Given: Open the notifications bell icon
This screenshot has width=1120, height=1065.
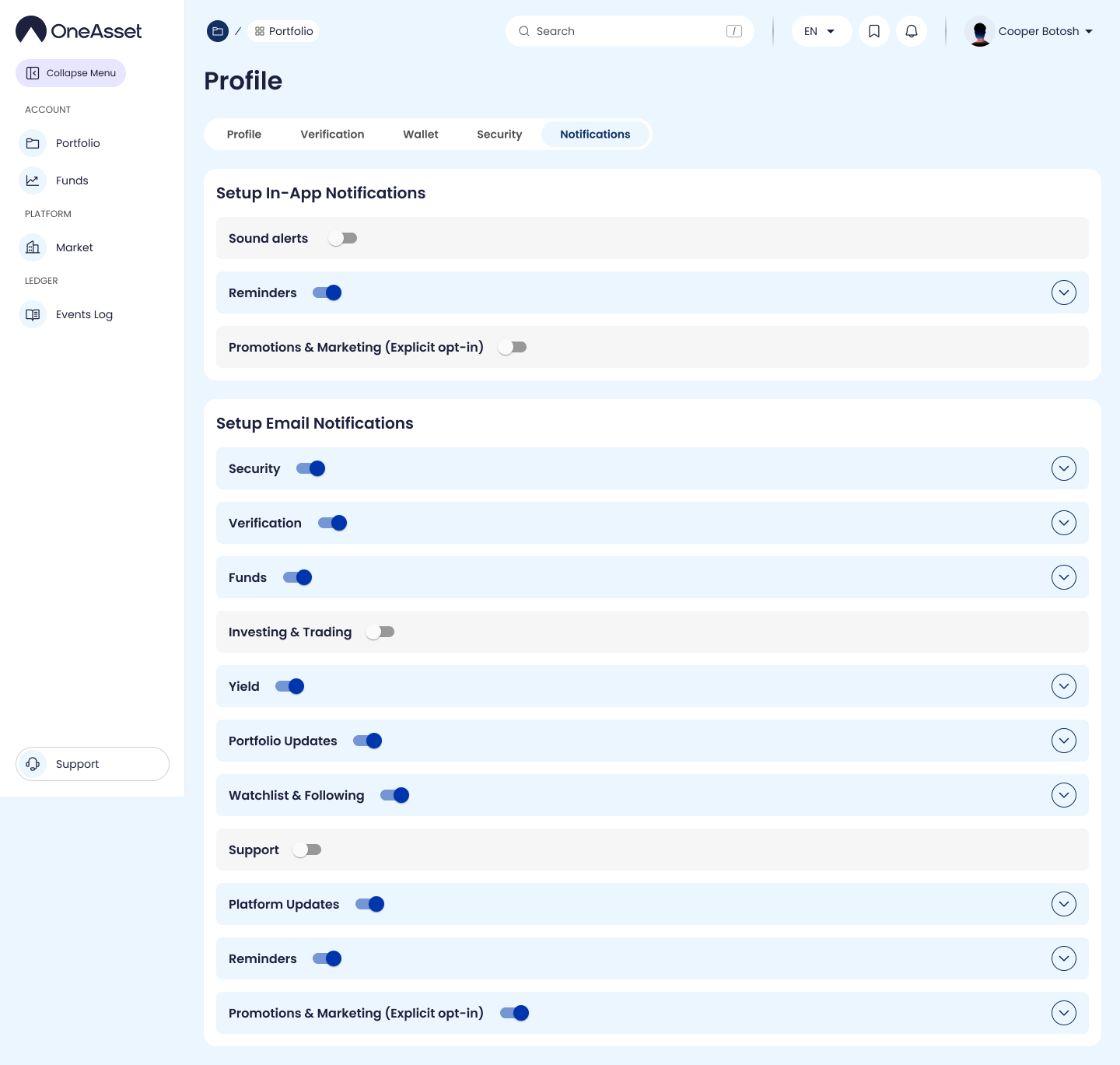Looking at the screenshot, I should point(912,31).
